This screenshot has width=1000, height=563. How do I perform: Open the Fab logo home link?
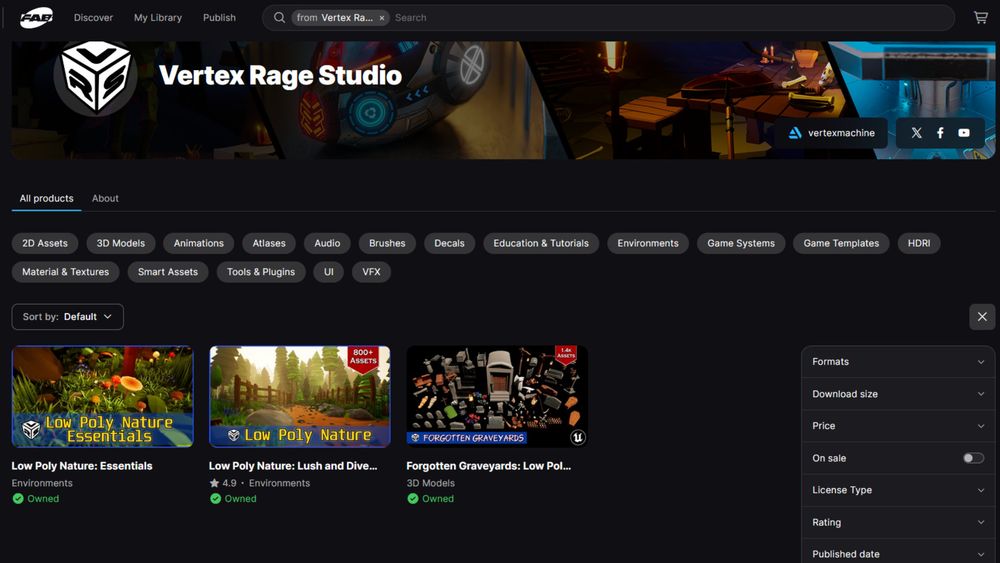click(36, 18)
